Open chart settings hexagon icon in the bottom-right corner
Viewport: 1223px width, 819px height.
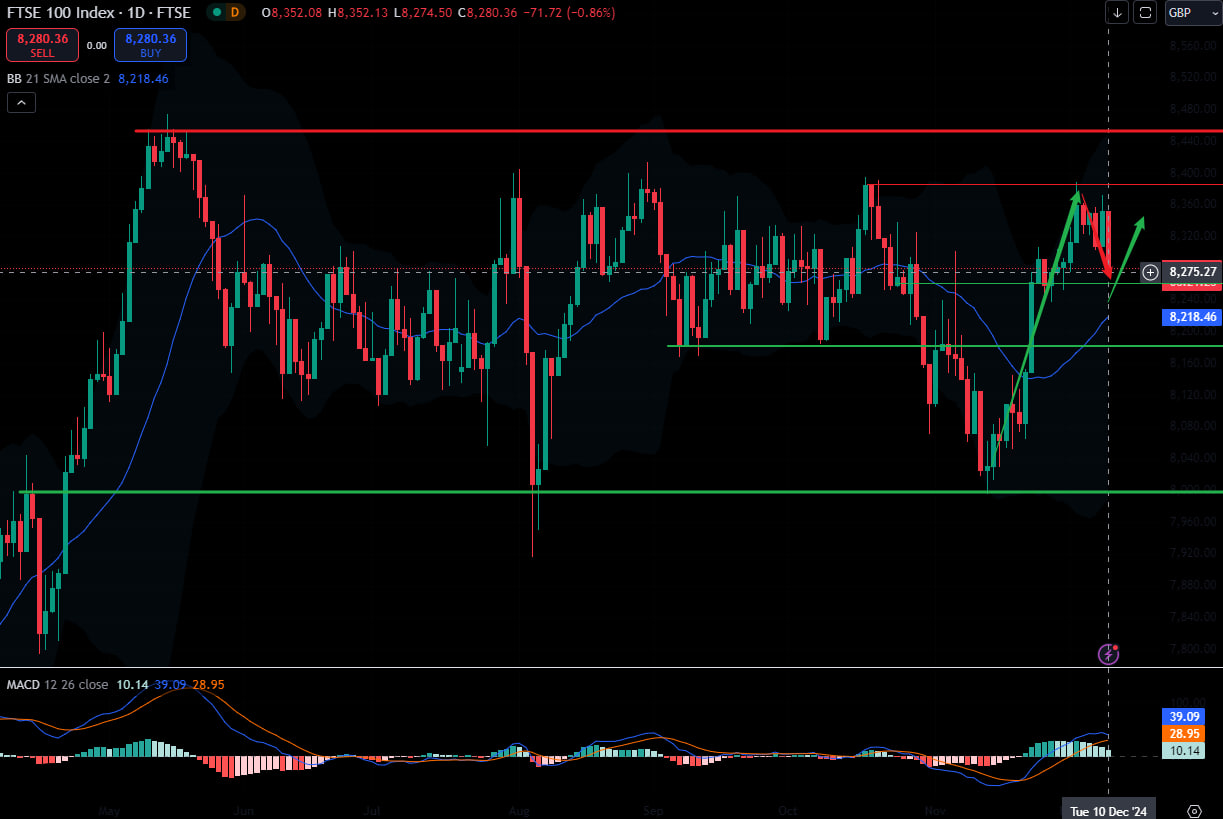point(1194,809)
